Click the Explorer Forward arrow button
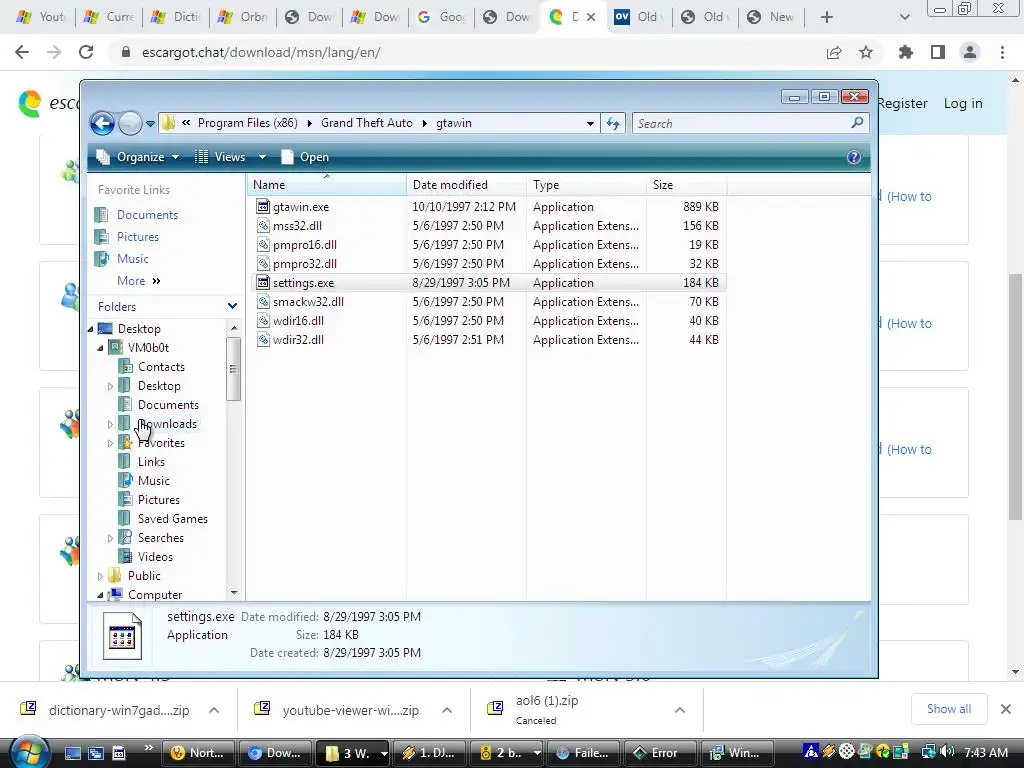This screenshot has width=1024, height=768. coord(131,123)
